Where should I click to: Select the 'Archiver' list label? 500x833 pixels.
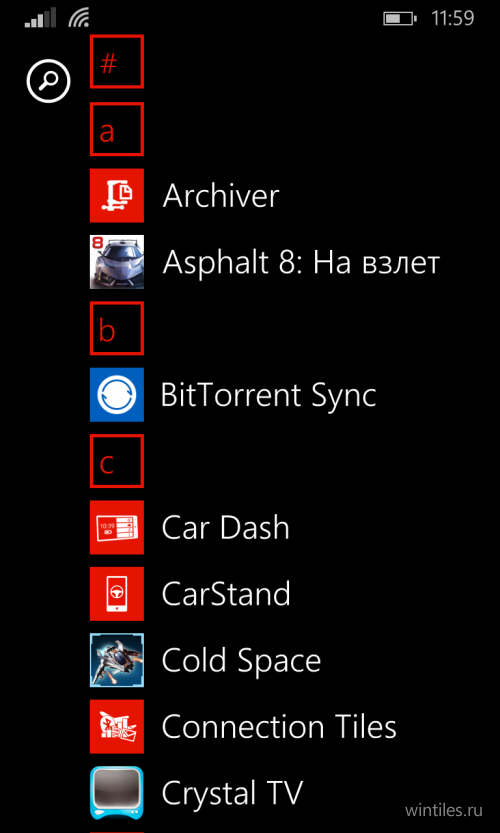[221, 196]
